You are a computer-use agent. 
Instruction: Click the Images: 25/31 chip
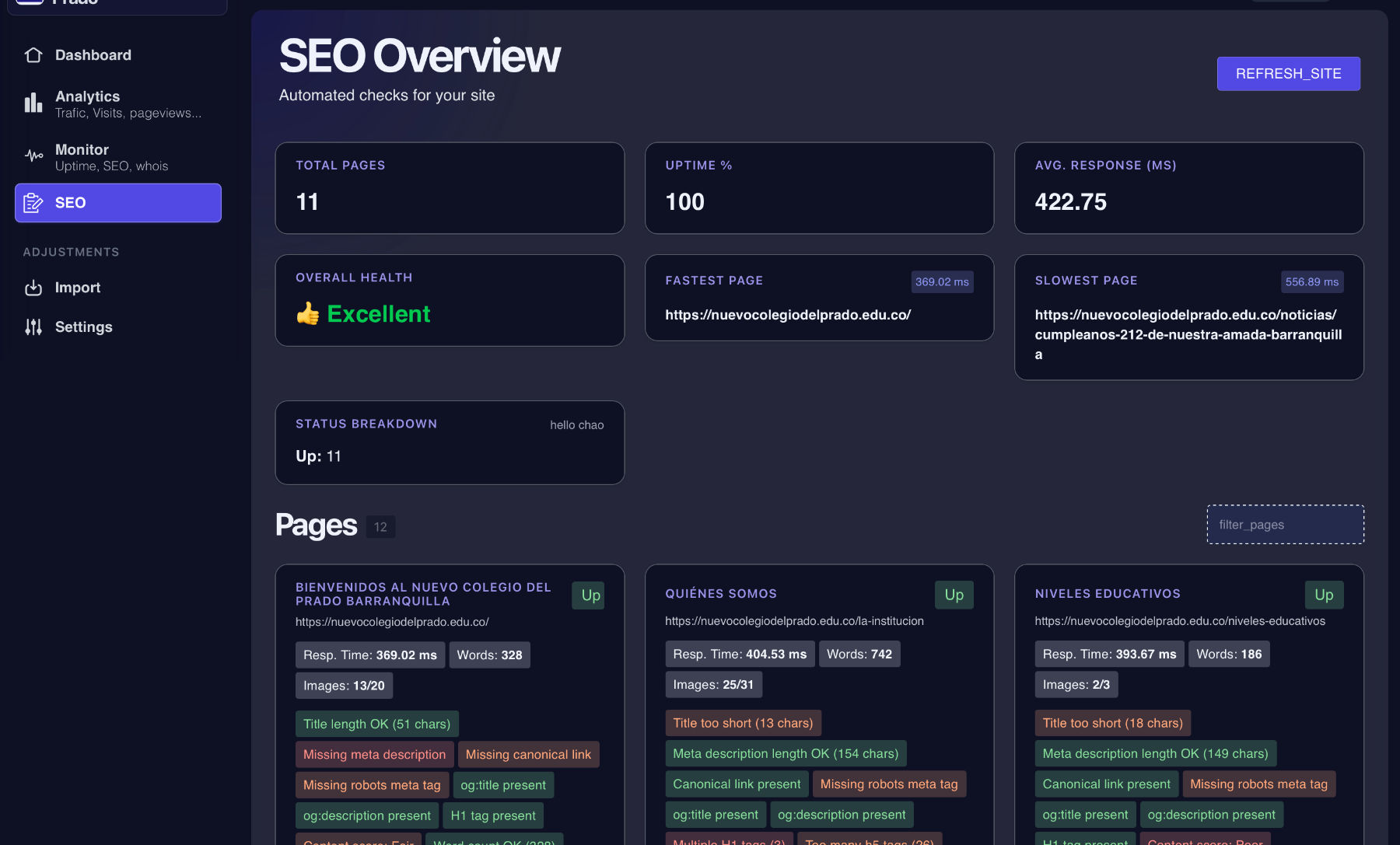713,685
